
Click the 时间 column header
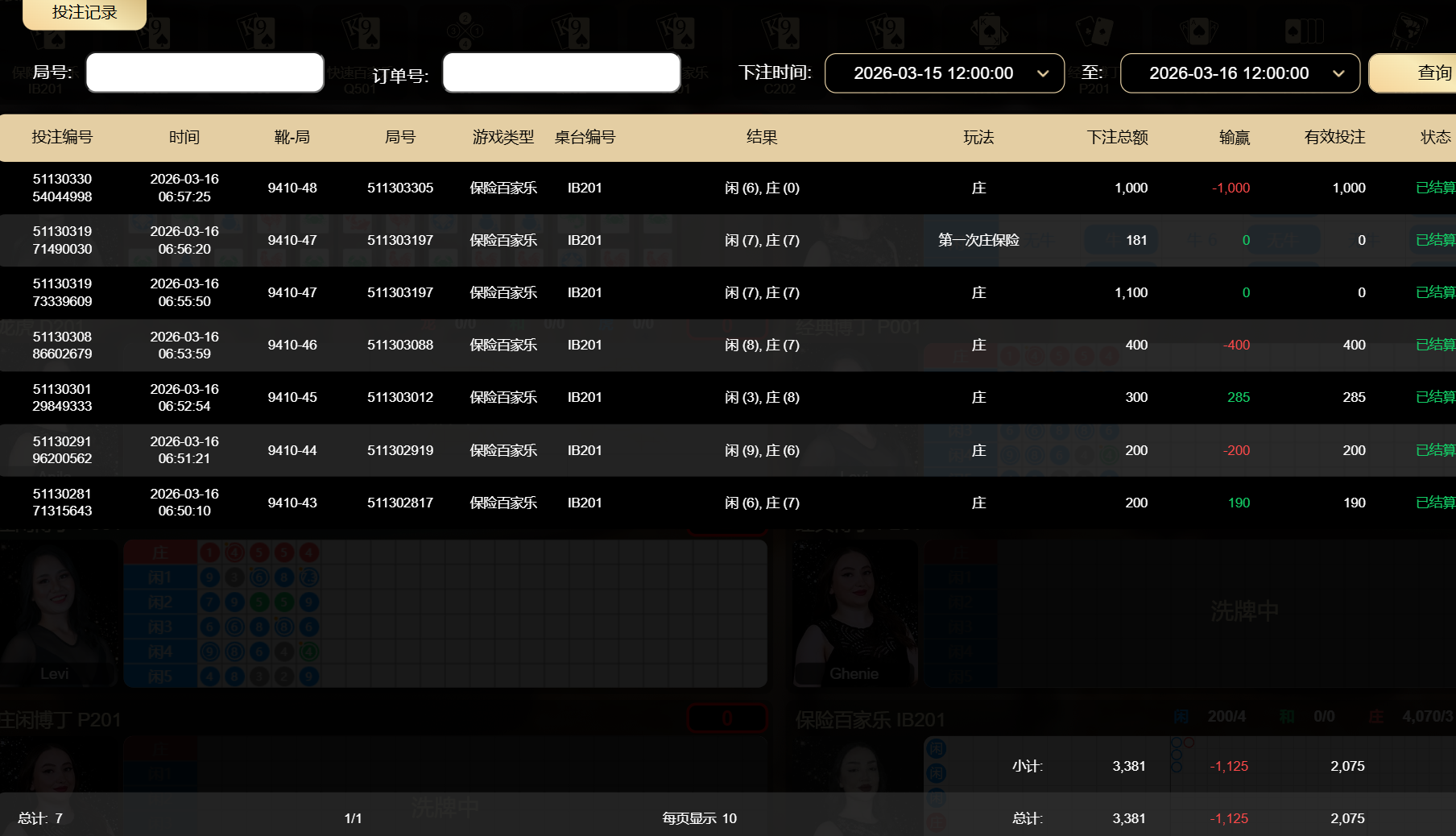184,138
